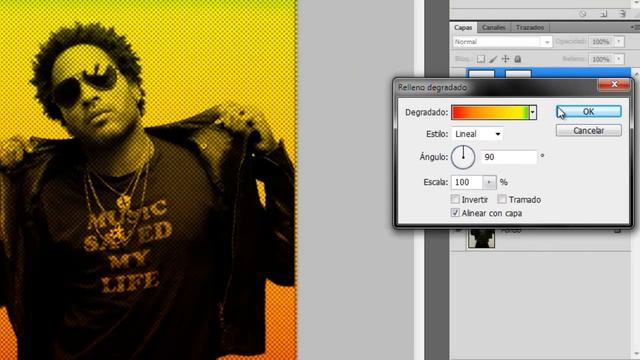Open the blend mode dropdown showing Normal

tap(502, 42)
